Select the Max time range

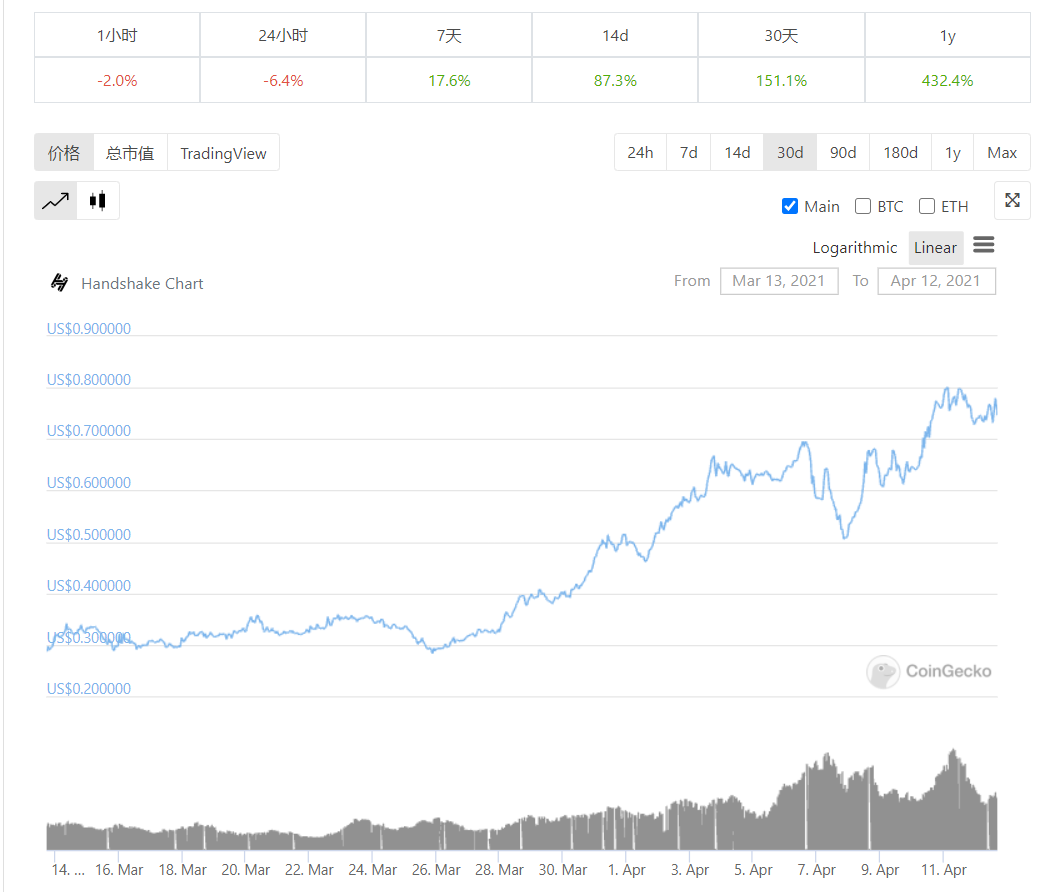click(1001, 152)
